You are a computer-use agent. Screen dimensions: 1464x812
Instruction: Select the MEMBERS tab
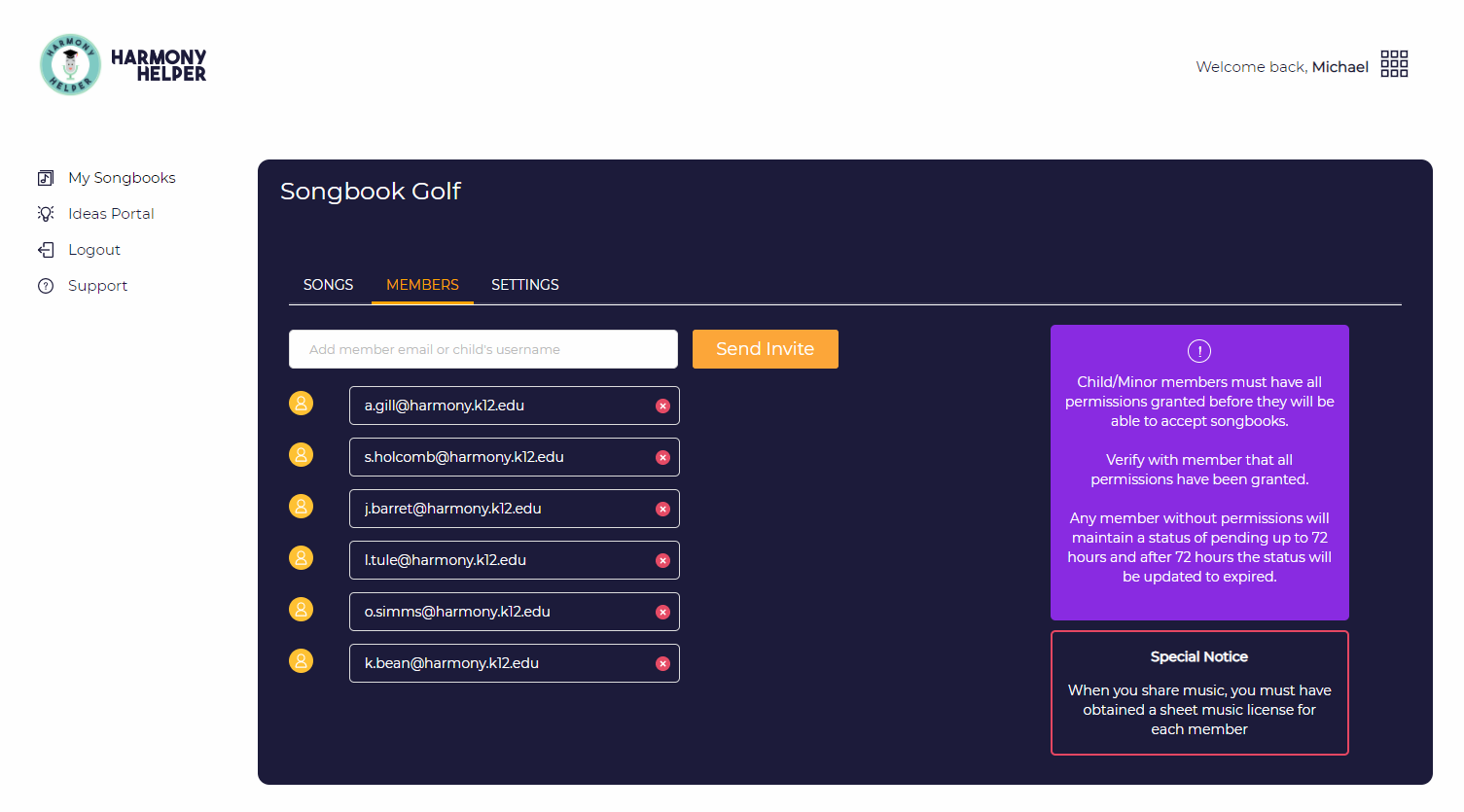pyautogui.click(x=422, y=285)
